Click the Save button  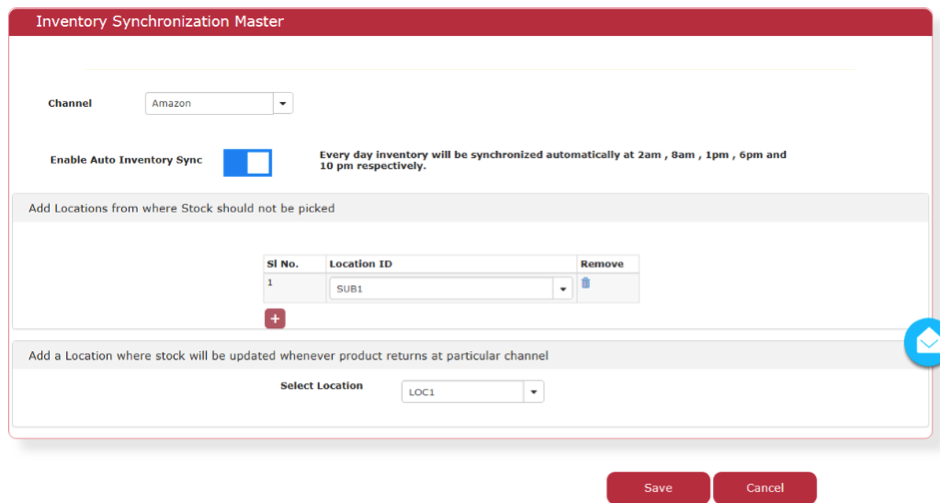pyautogui.click(x=658, y=488)
